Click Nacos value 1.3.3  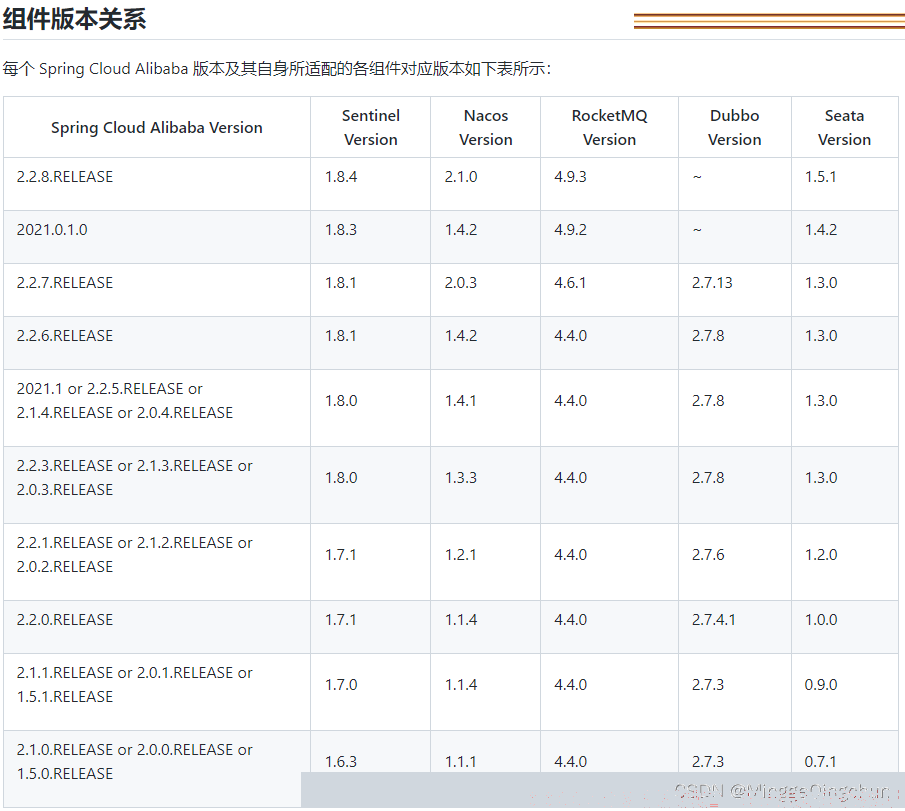[x=461, y=478]
